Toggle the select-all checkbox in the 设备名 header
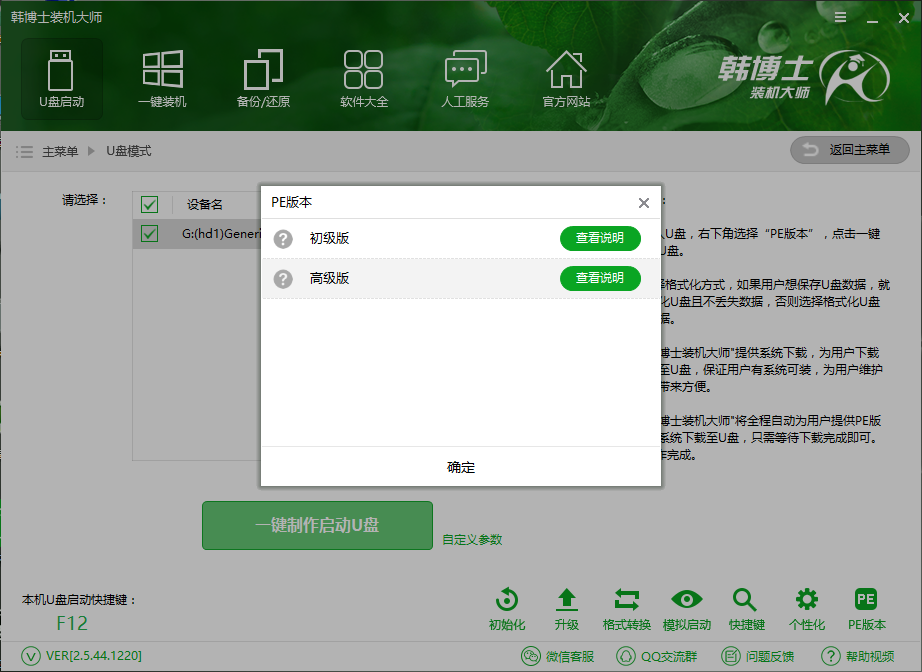The image size is (922, 672). coord(150,204)
